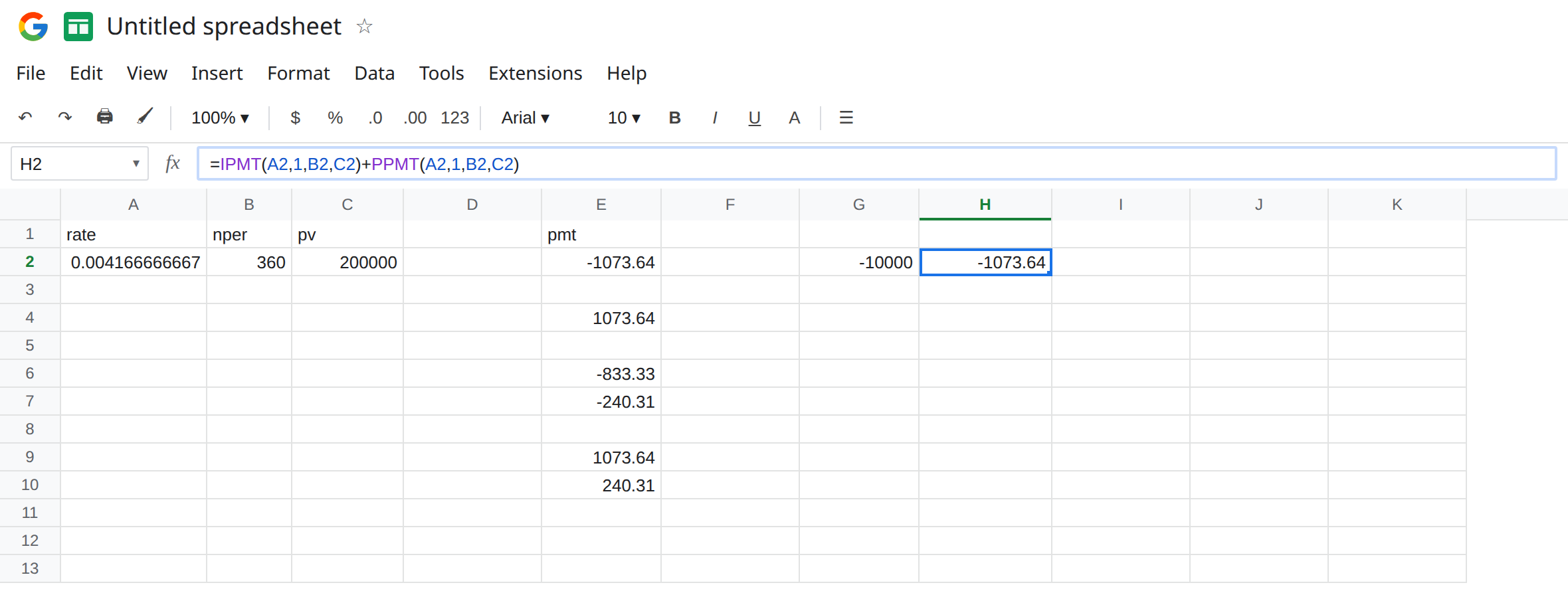This screenshot has width=1568, height=591.
Task: Format as percent with % icon
Action: tap(335, 118)
